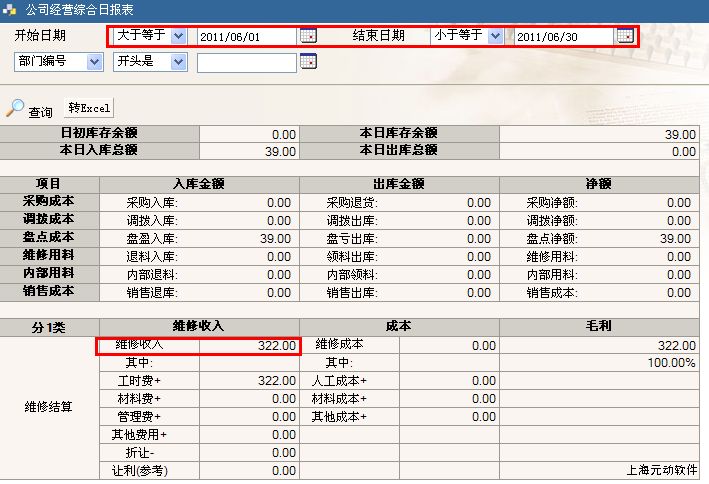Open the start date calendar picker
The height and width of the screenshot is (484, 709).
click(x=308, y=36)
